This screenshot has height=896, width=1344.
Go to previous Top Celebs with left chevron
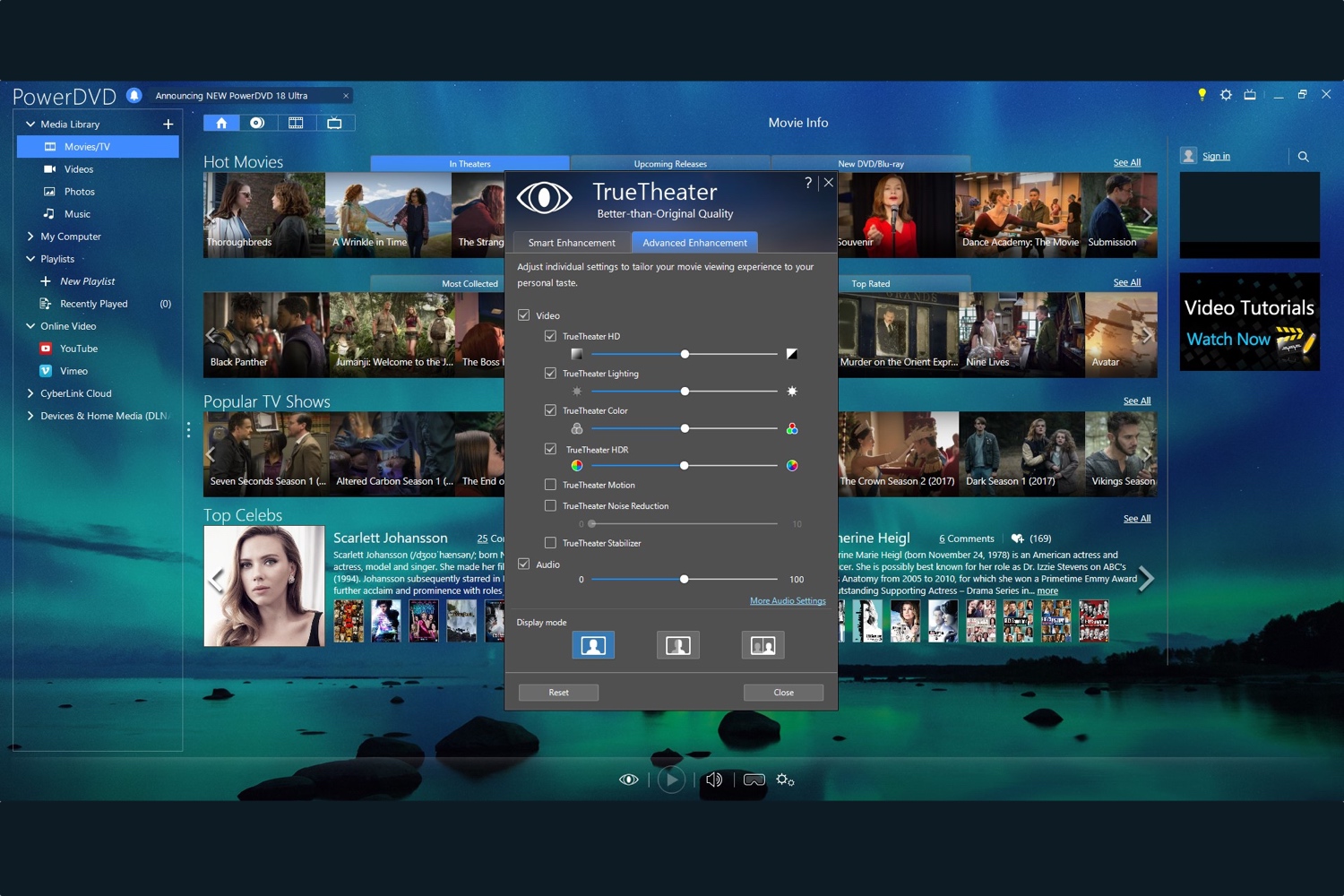(x=215, y=581)
